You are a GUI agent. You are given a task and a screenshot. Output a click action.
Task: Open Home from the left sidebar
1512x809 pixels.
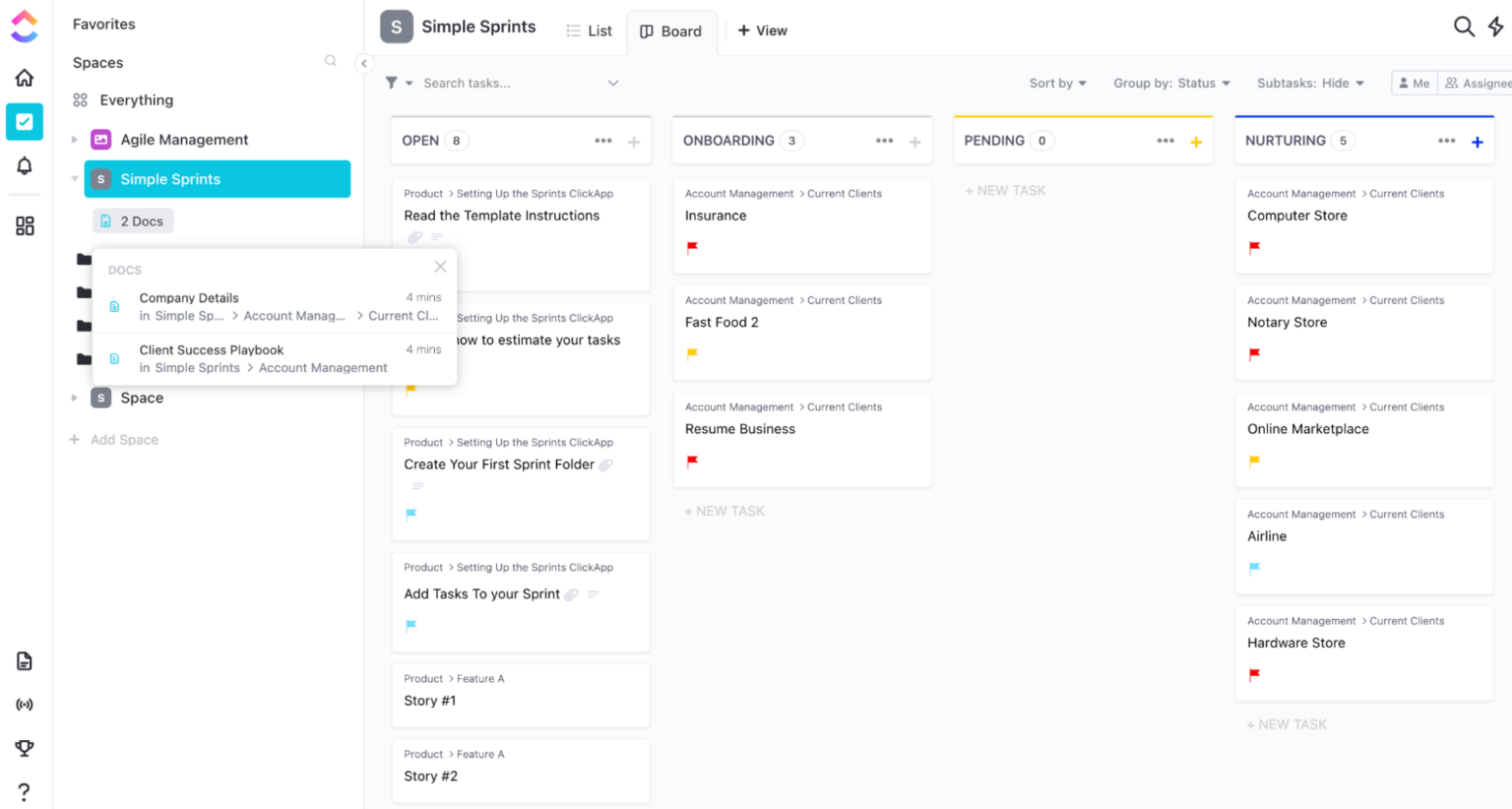[24, 77]
